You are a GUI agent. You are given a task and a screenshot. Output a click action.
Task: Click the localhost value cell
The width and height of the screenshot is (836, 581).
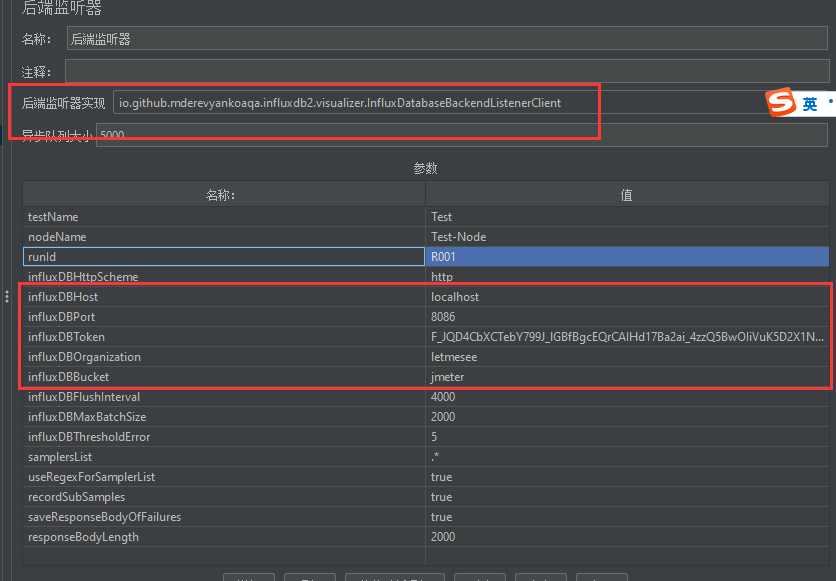628,296
